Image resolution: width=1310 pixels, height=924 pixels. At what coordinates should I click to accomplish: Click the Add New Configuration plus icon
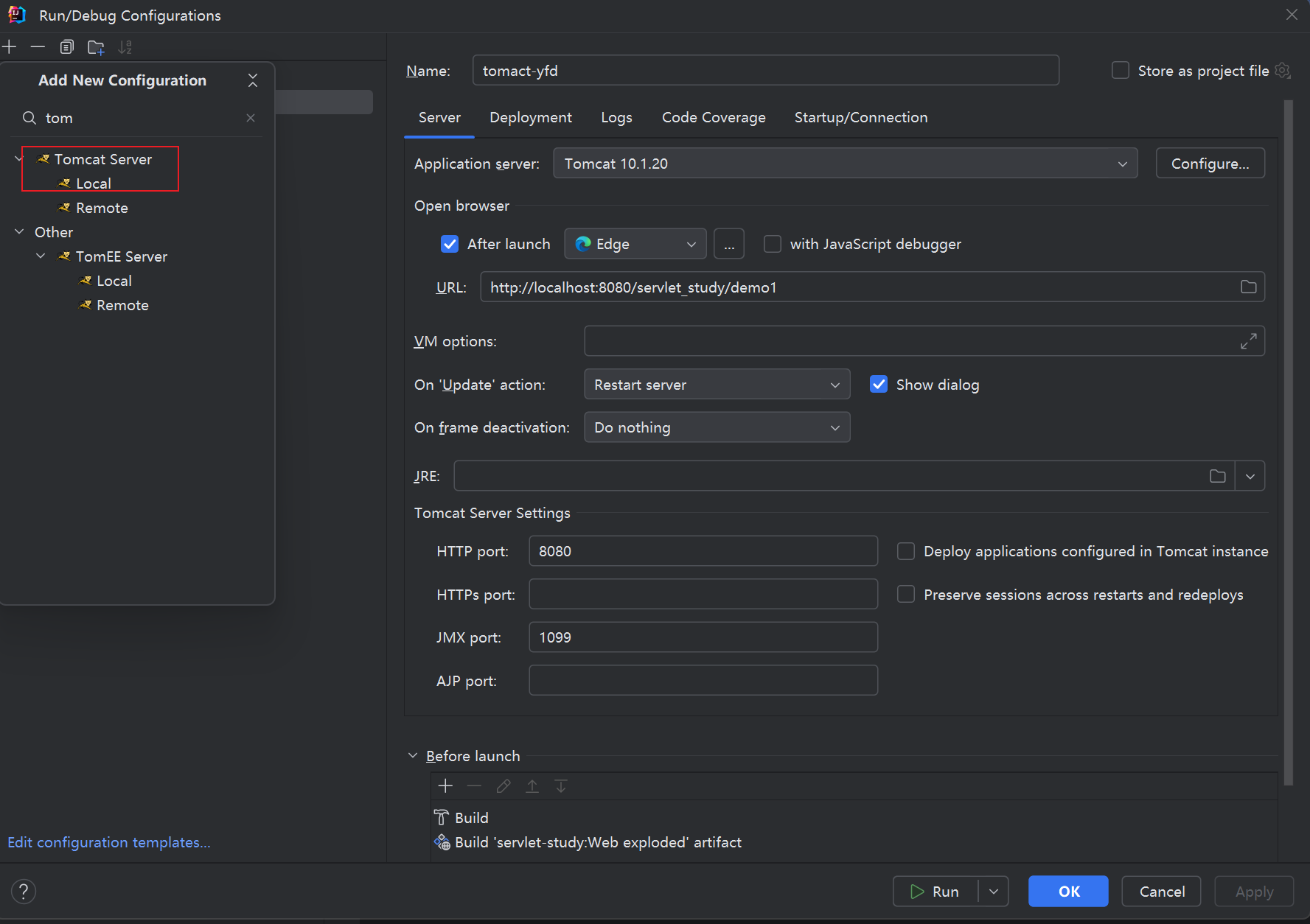click(9, 47)
